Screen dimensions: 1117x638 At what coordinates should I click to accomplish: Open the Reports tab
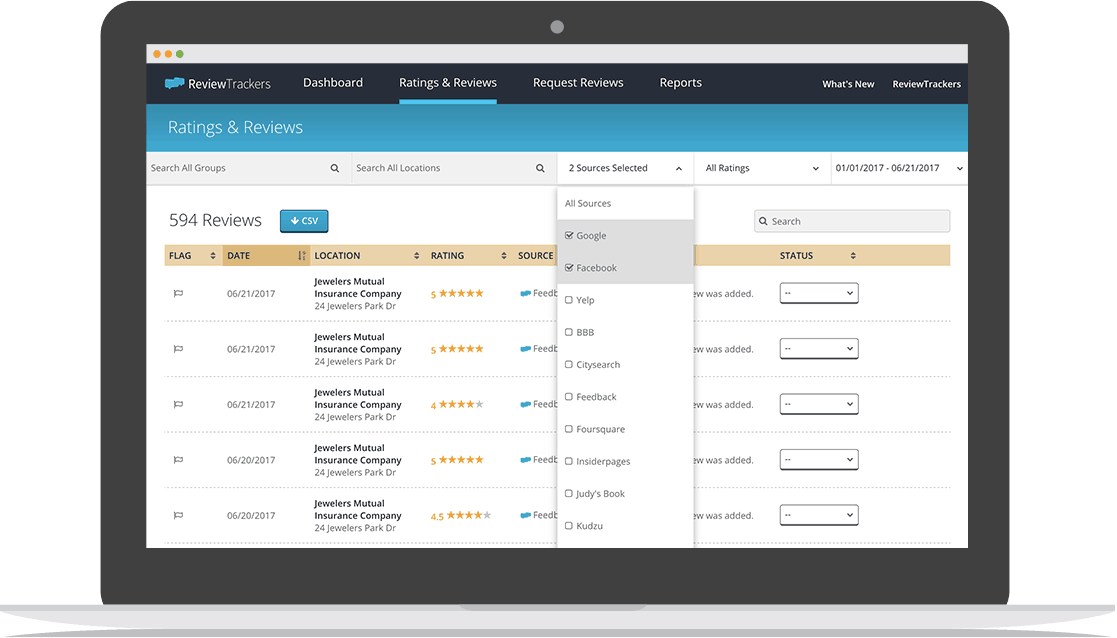click(x=681, y=83)
